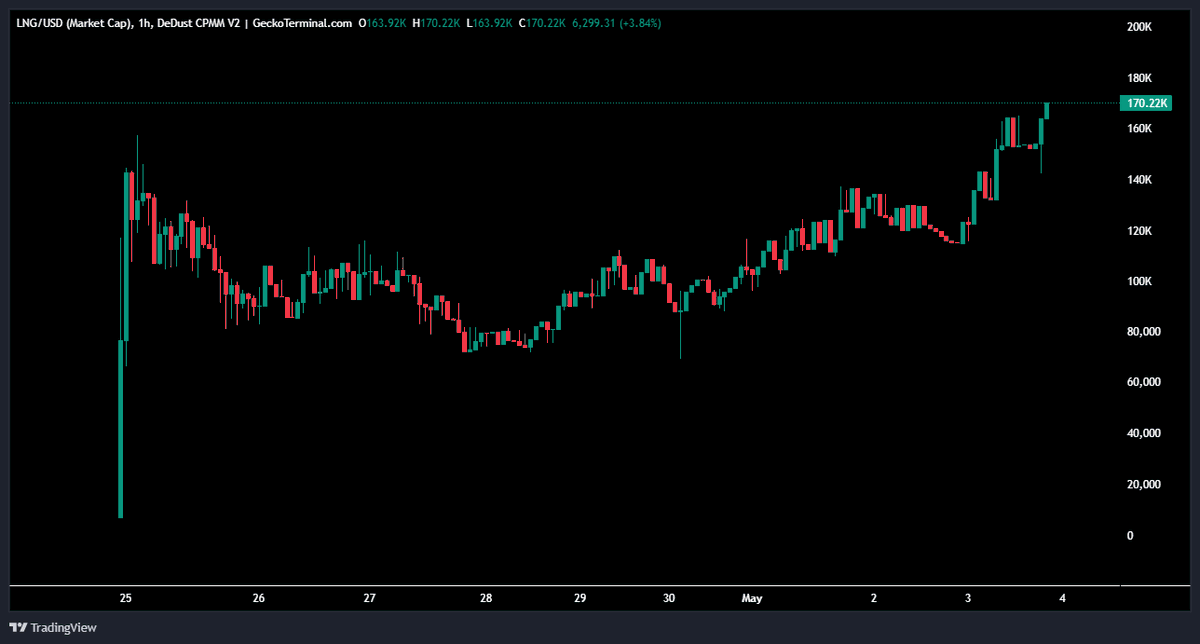This screenshot has height=644, width=1200.
Task: Click date label 30 on time axis
Action: coord(670,599)
